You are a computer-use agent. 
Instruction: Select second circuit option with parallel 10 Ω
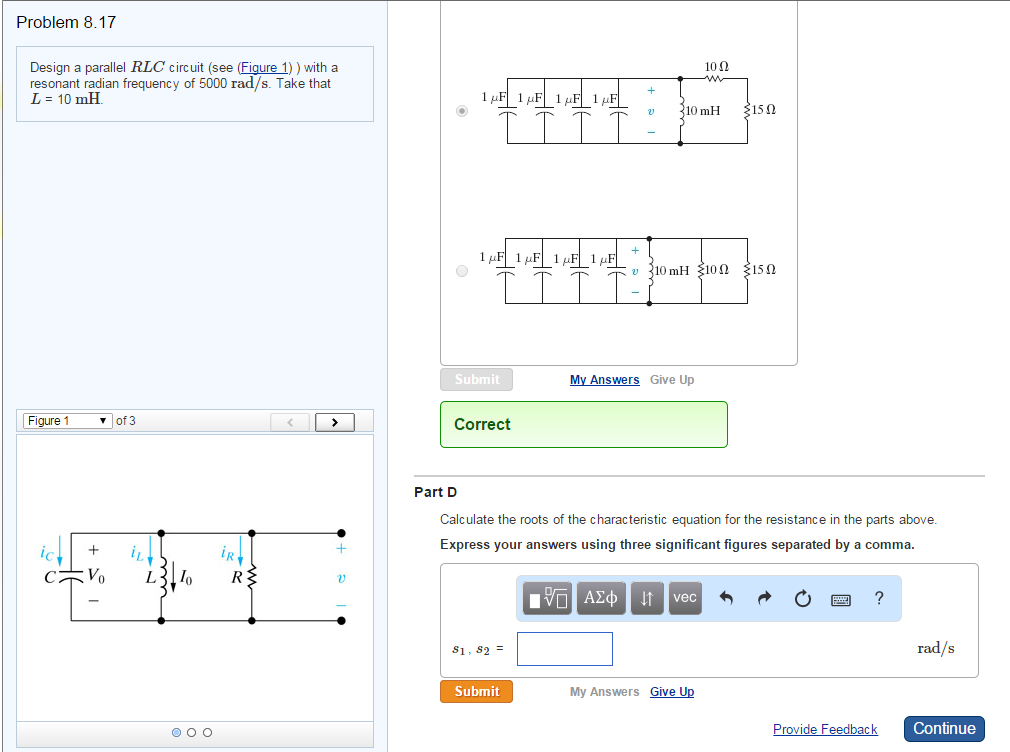point(462,271)
